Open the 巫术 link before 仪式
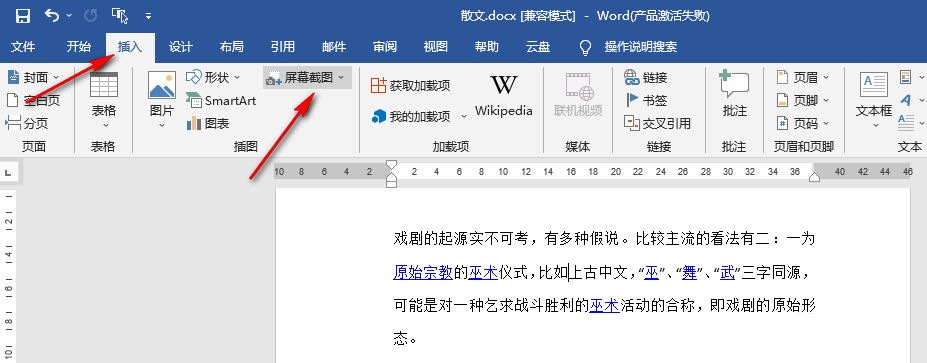 (x=484, y=273)
